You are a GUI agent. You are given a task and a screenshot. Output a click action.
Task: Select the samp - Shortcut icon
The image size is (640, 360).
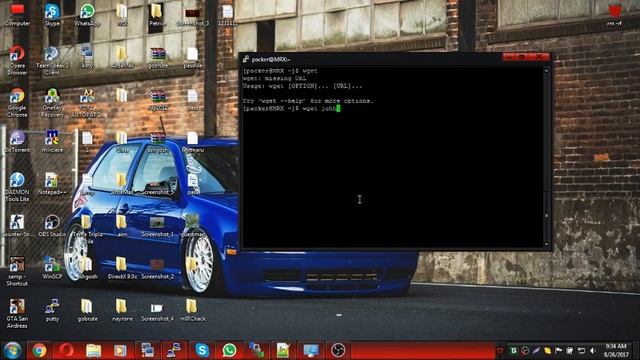click(x=17, y=271)
